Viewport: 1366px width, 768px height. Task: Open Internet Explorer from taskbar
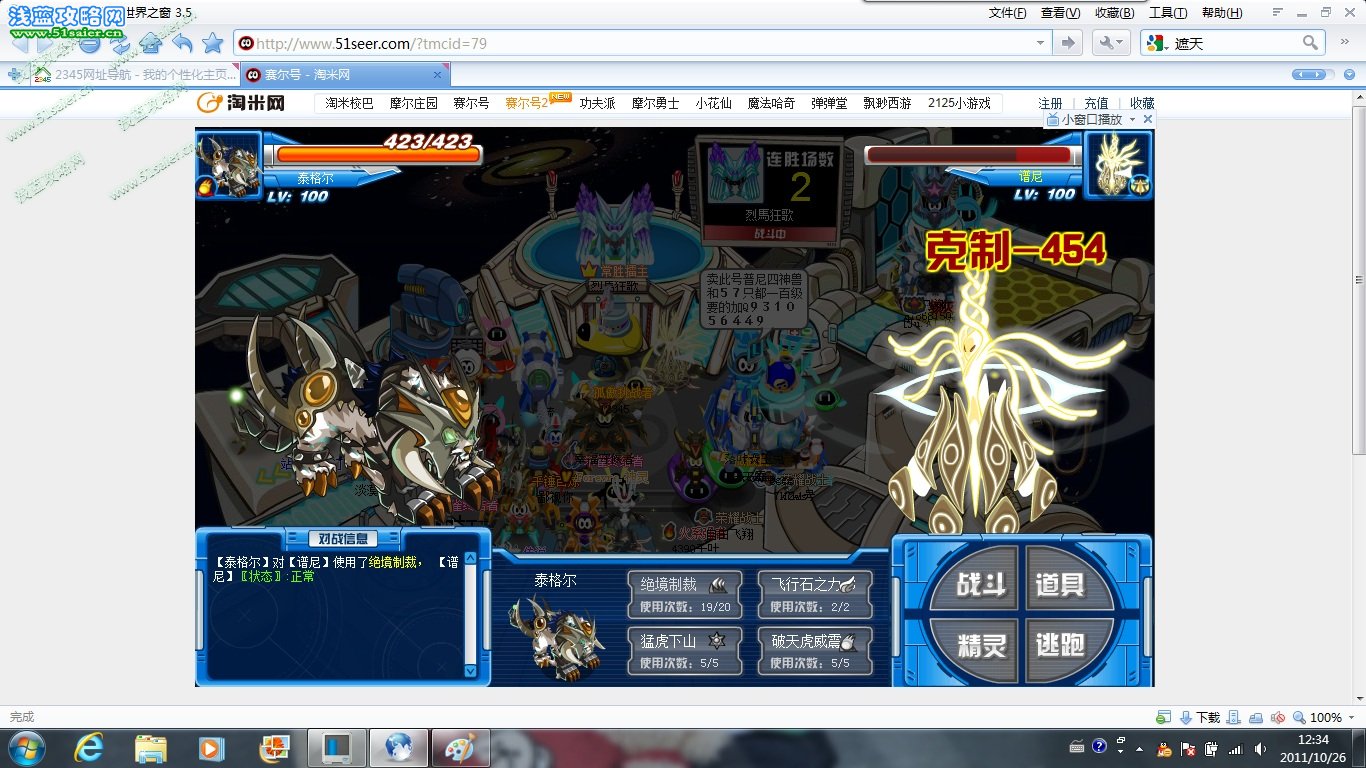click(91, 748)
